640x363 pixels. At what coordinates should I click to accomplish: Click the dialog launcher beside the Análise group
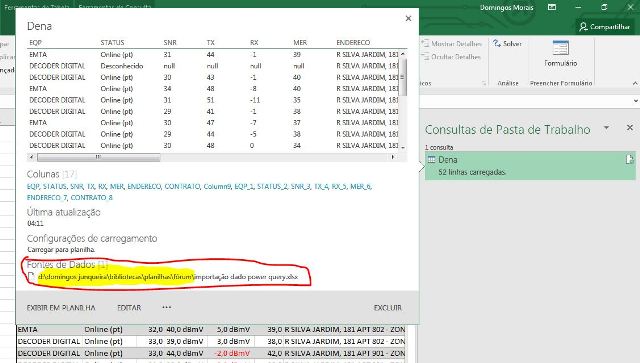point(484,83)
